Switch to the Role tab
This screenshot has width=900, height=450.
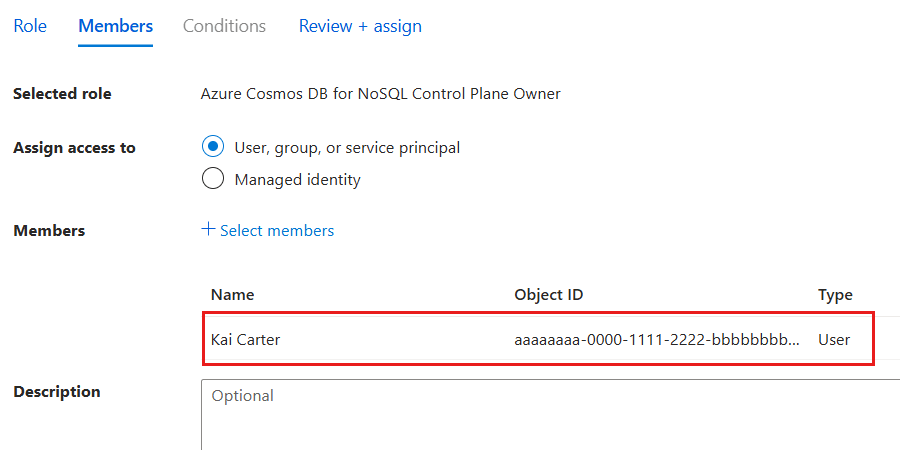pyautogui.click(x=30, y=26)
